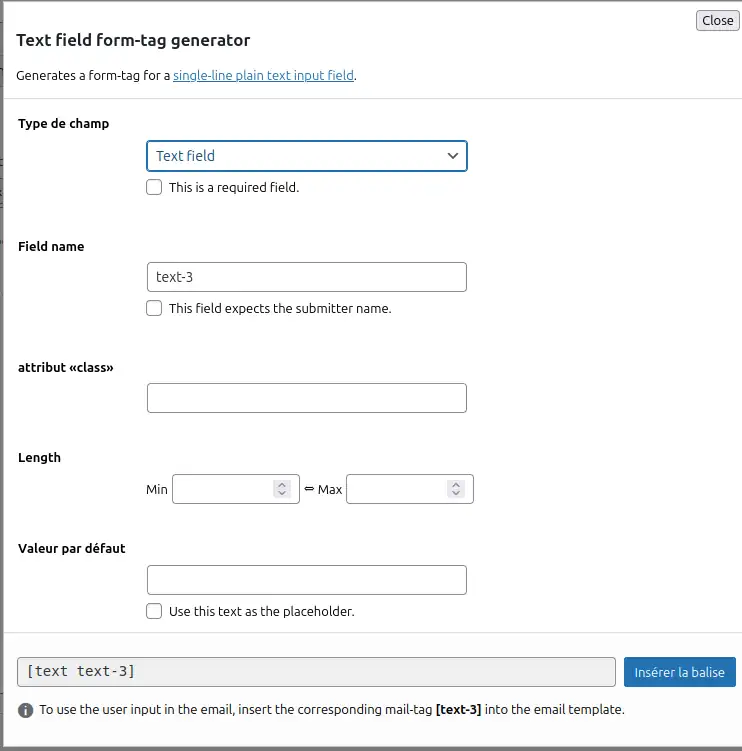Focus the Valeur par défaut text box
Image resolution: width=742 pixels, height=751 pixels.
pos(307,580)
